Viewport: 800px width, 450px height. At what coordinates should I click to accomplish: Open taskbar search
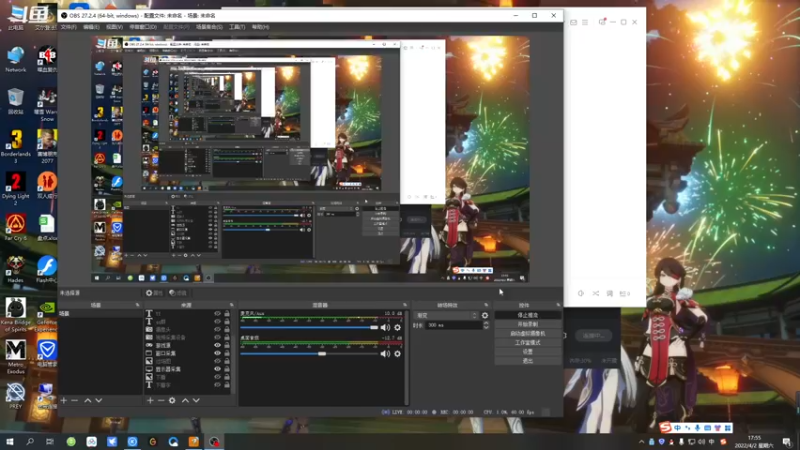pyautogui.click(x=30, y=441)
